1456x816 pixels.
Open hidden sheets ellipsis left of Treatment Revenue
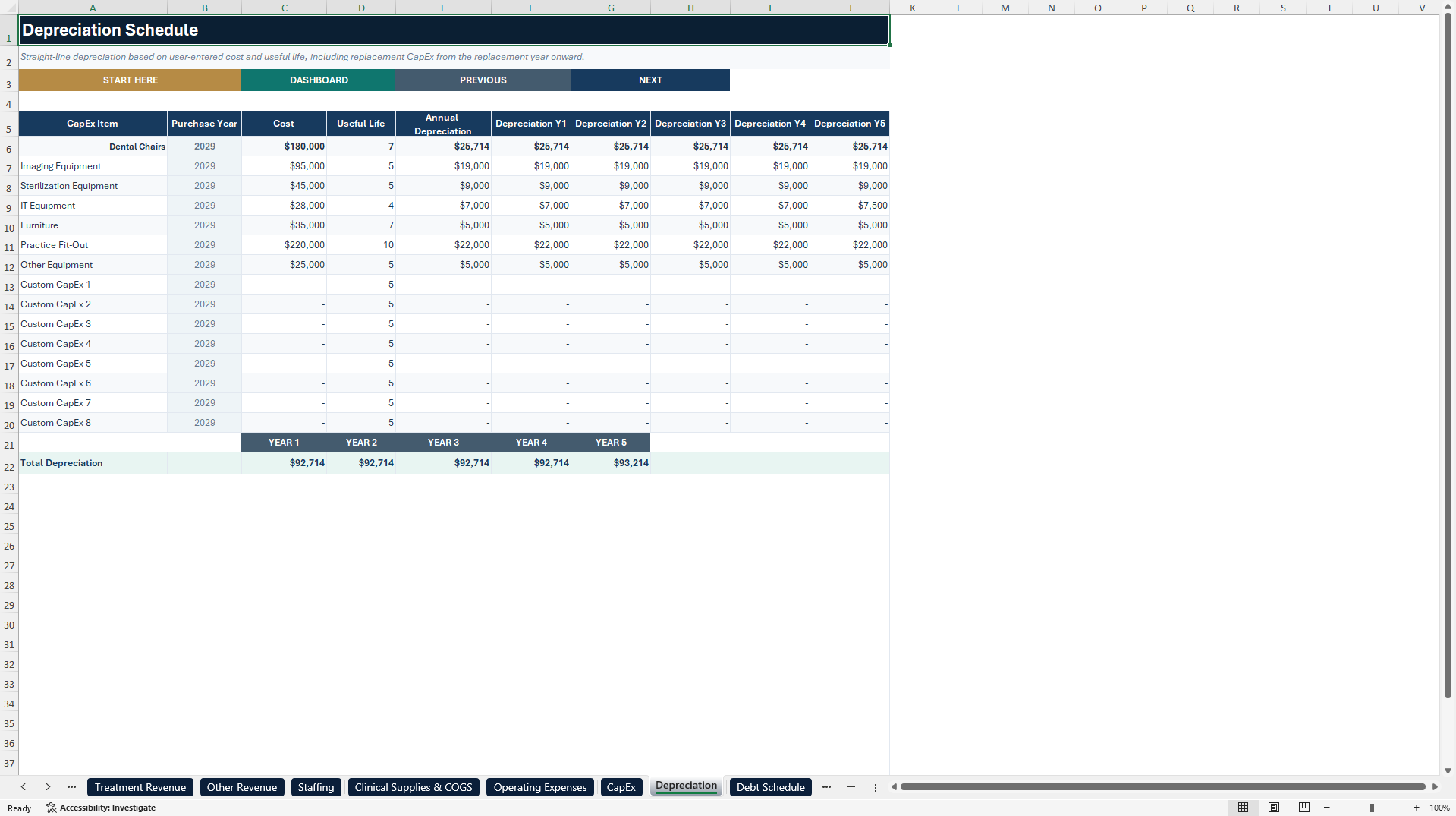point(71,787)
